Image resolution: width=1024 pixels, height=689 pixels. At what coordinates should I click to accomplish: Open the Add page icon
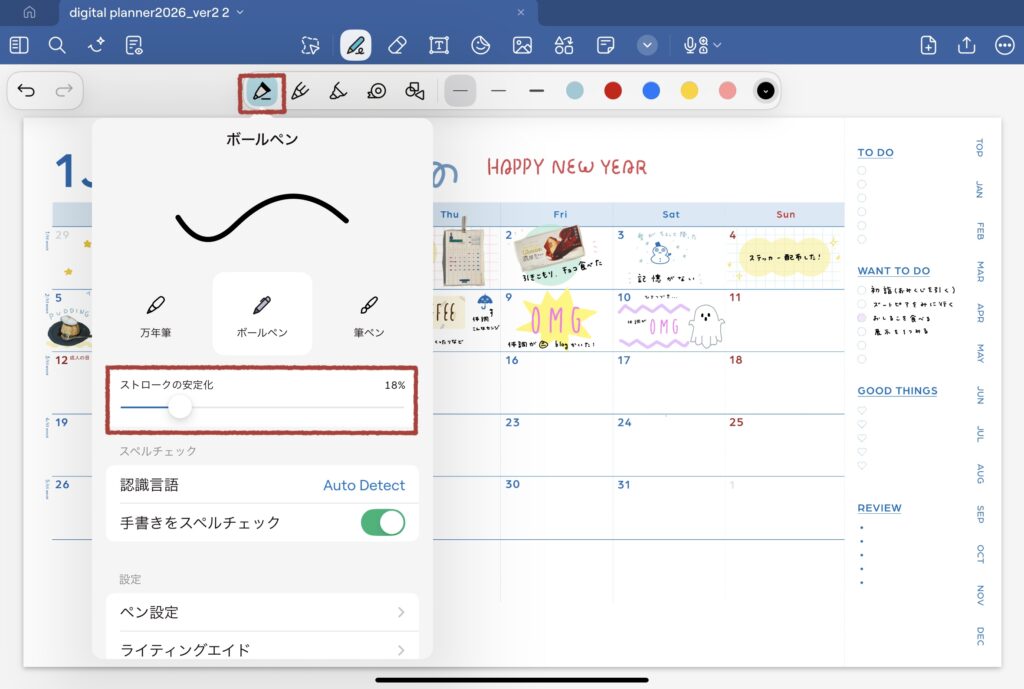928,45
